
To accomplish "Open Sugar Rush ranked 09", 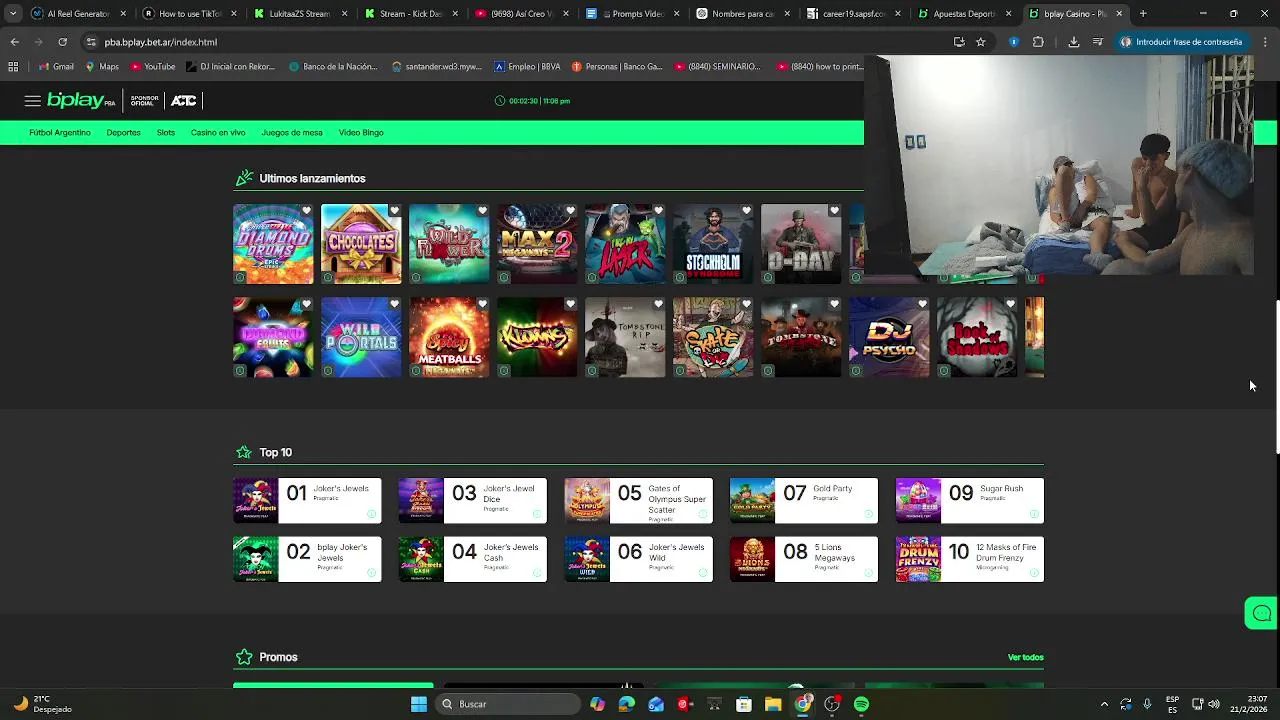I will click(969, 500).
